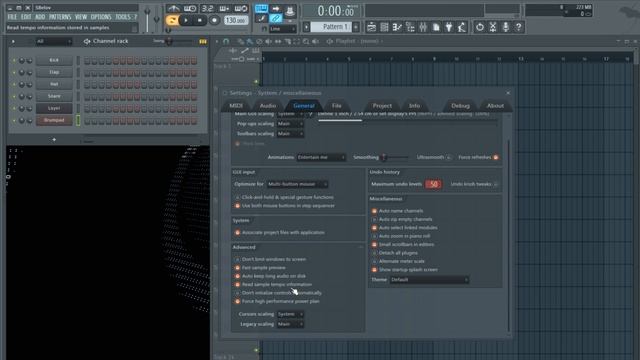Open the Legacy scaling dropdown
The image size is (640, 360).
(290, 324)
